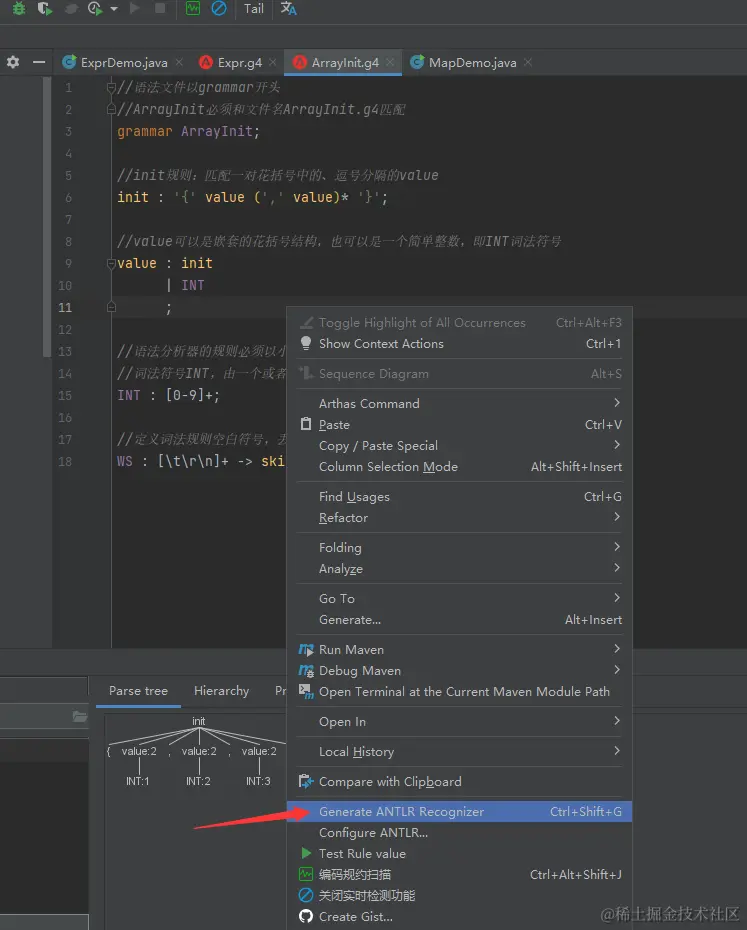Click the lightbulb icon beside Show Context Actions
This screenshot has height=930, width=747.
pos(306,343)
